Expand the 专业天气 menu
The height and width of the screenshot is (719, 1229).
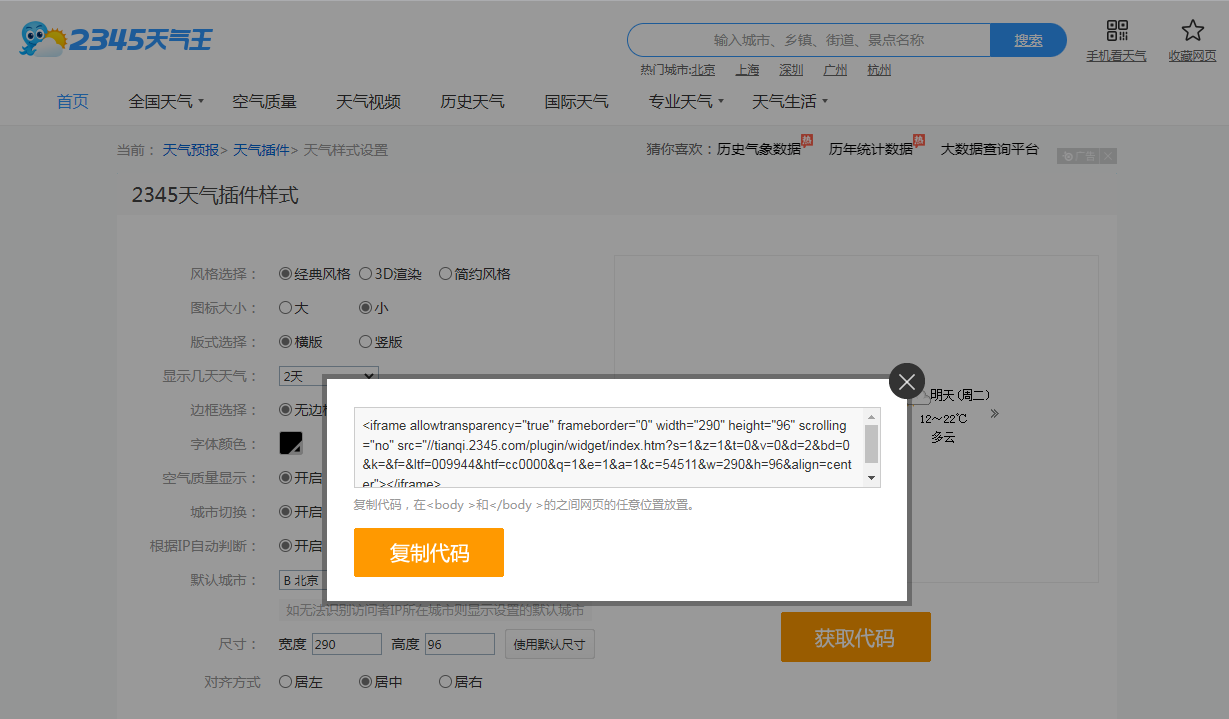(x=686, y=101)
